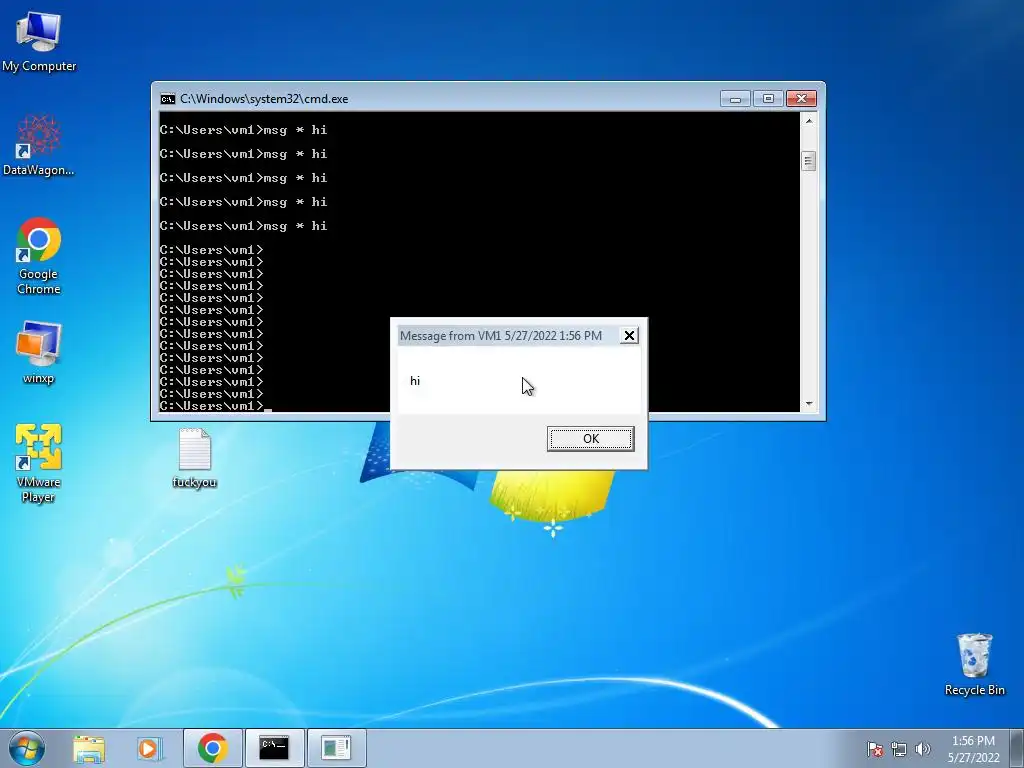Click the network icon in system tray

899,749
